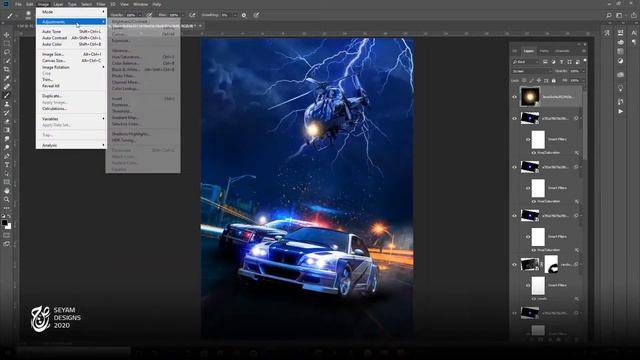
Task: Select the Hand tool
Action: point(7,191)
